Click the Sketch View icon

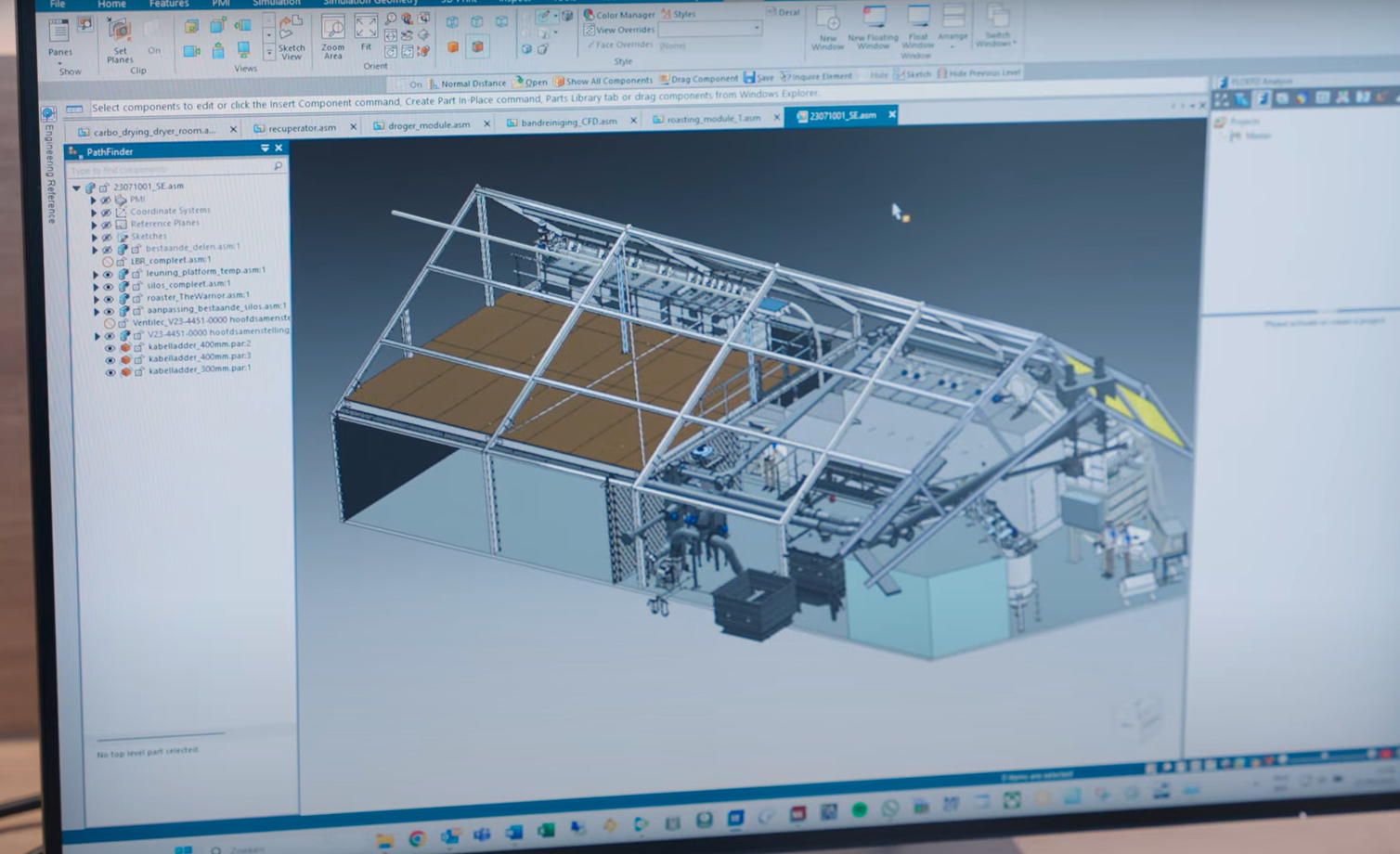point(292,36)
